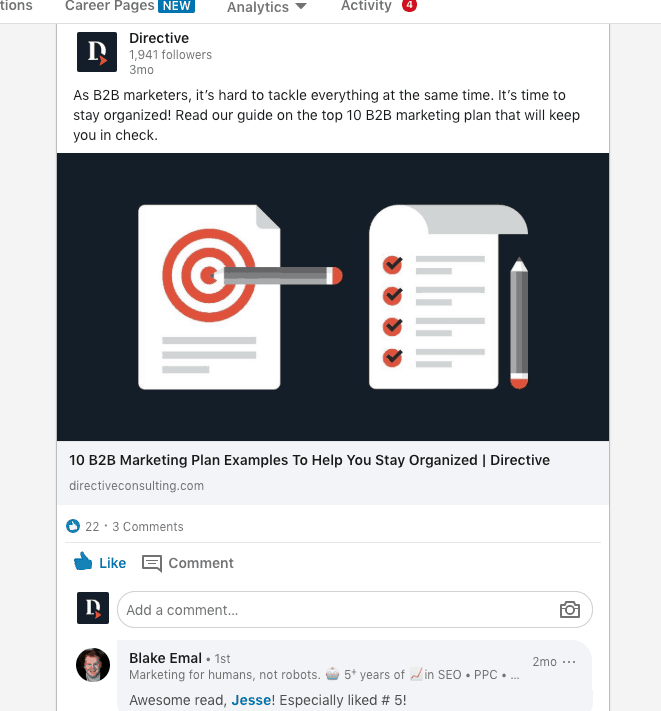Attach a photo with the camera icon
This screenshot has width=661, height=711.
[x=570, y=610]
